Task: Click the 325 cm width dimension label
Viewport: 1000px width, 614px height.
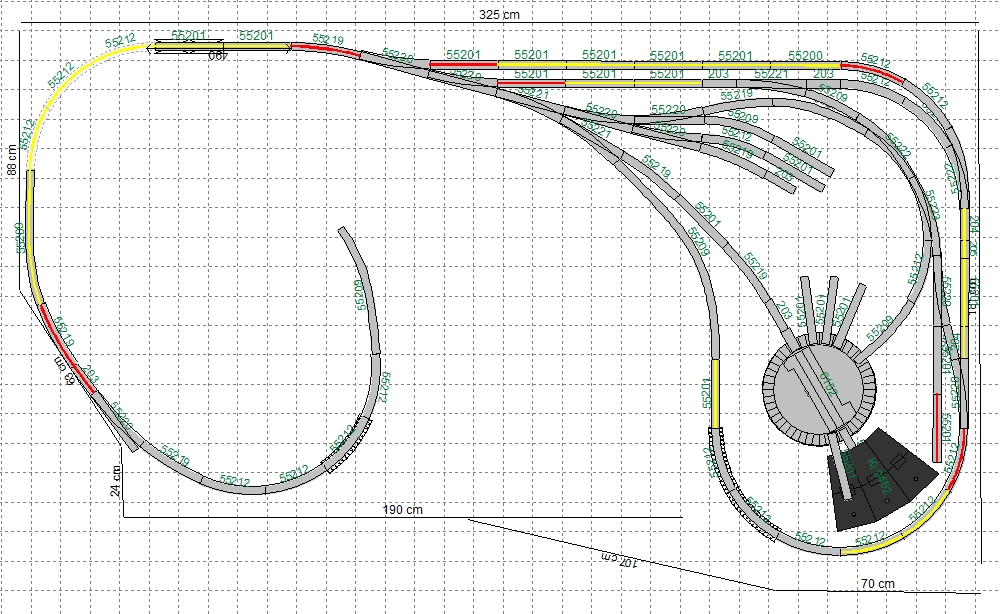Action: 500,16
